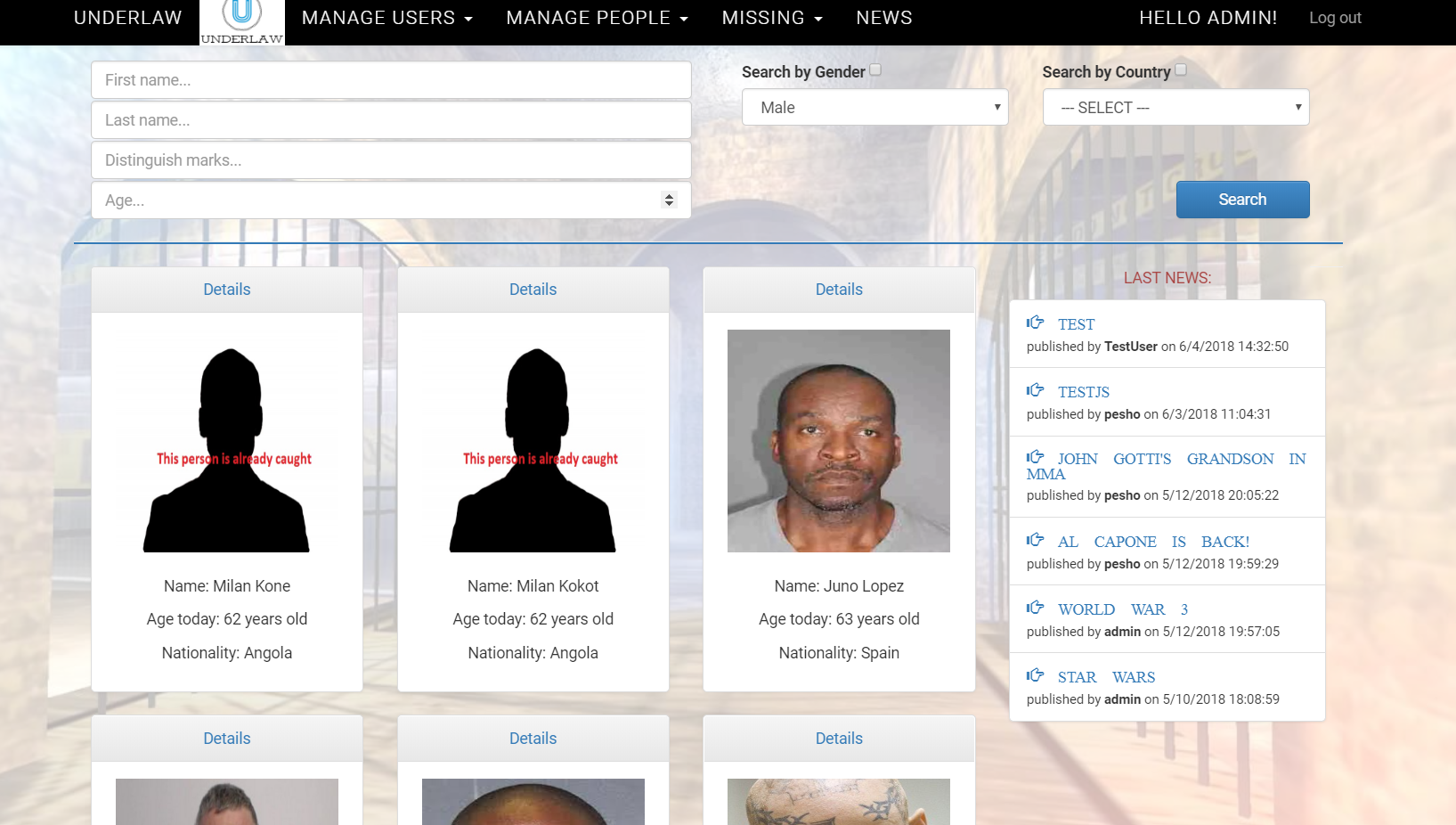Focus the Distinguish marks input field

(x=391, y=160)
